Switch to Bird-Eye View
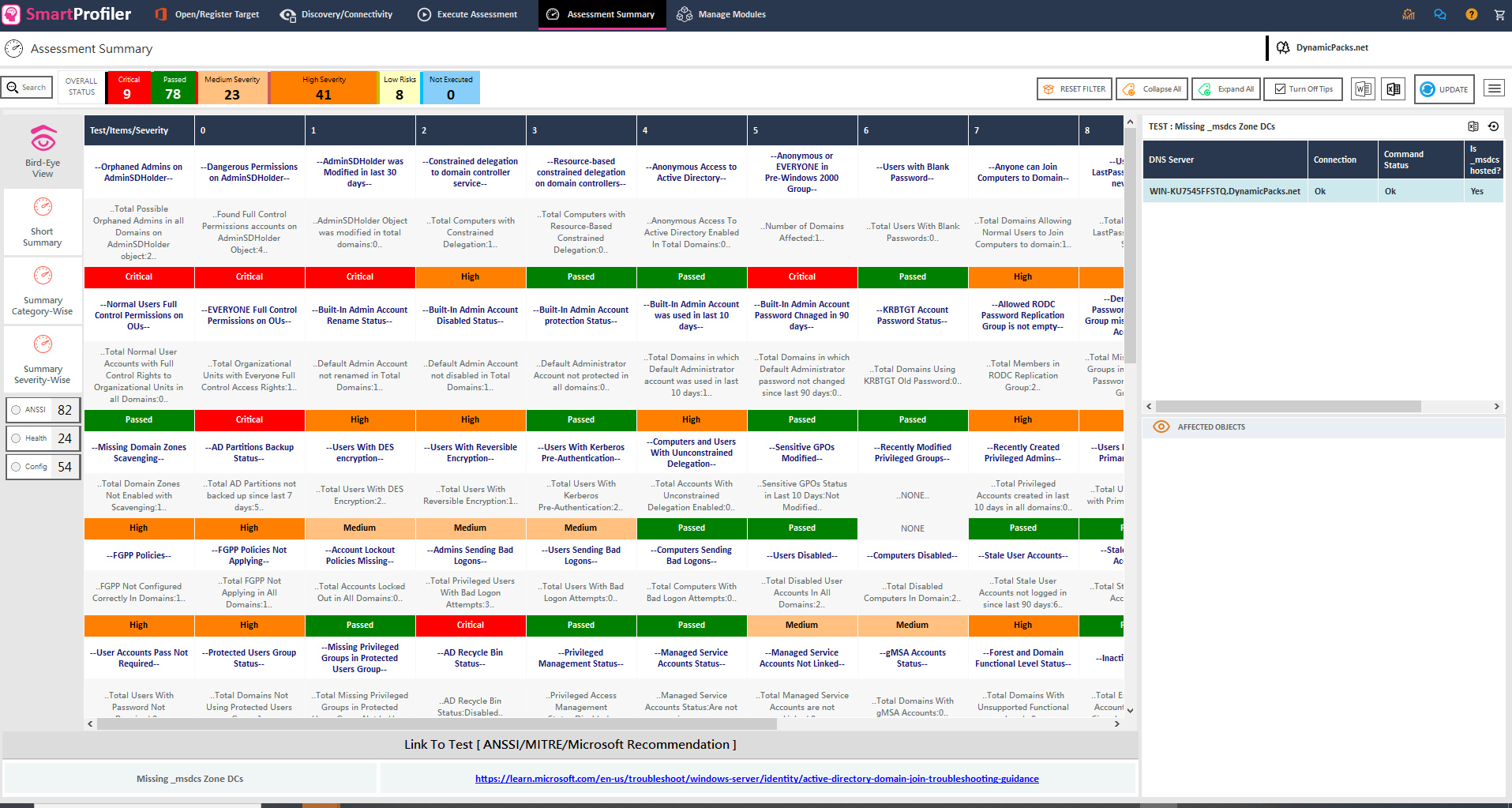This screenshot has width=1512, height=808. pyautogui.click(x=43, y=152)
